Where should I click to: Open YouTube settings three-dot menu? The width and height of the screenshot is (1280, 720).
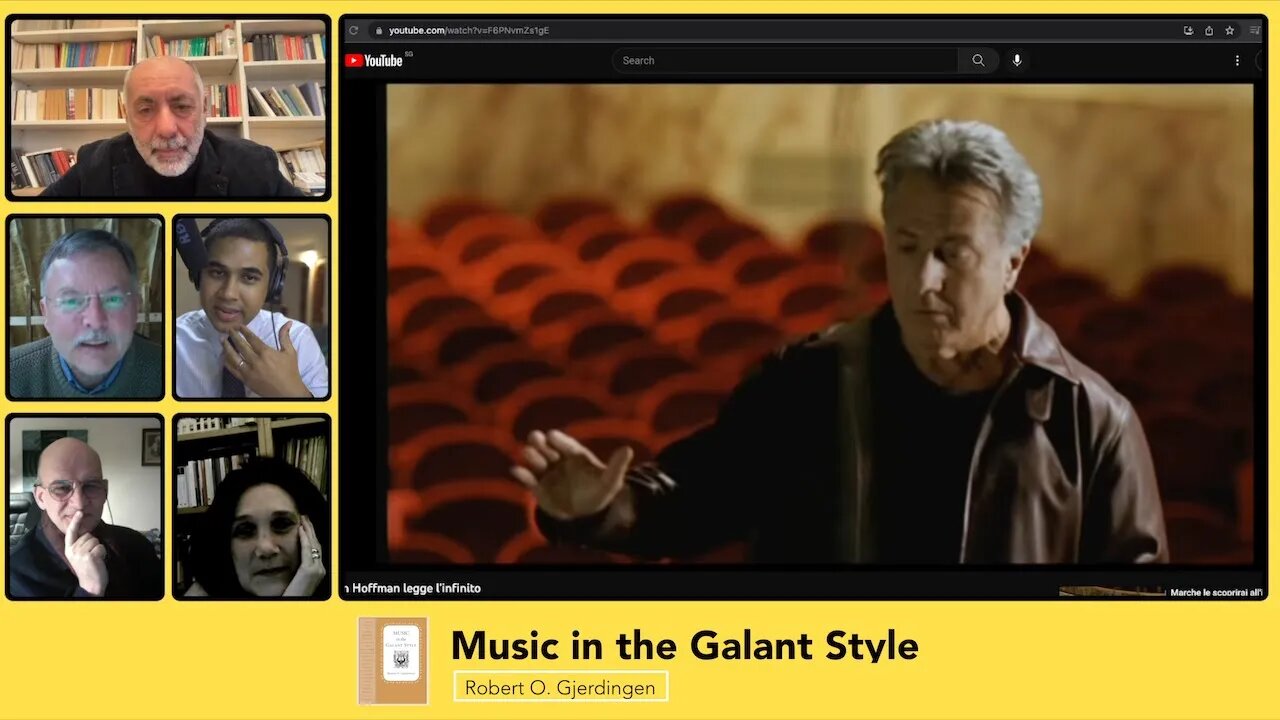pyautogui.click(x=1237, y=60)
